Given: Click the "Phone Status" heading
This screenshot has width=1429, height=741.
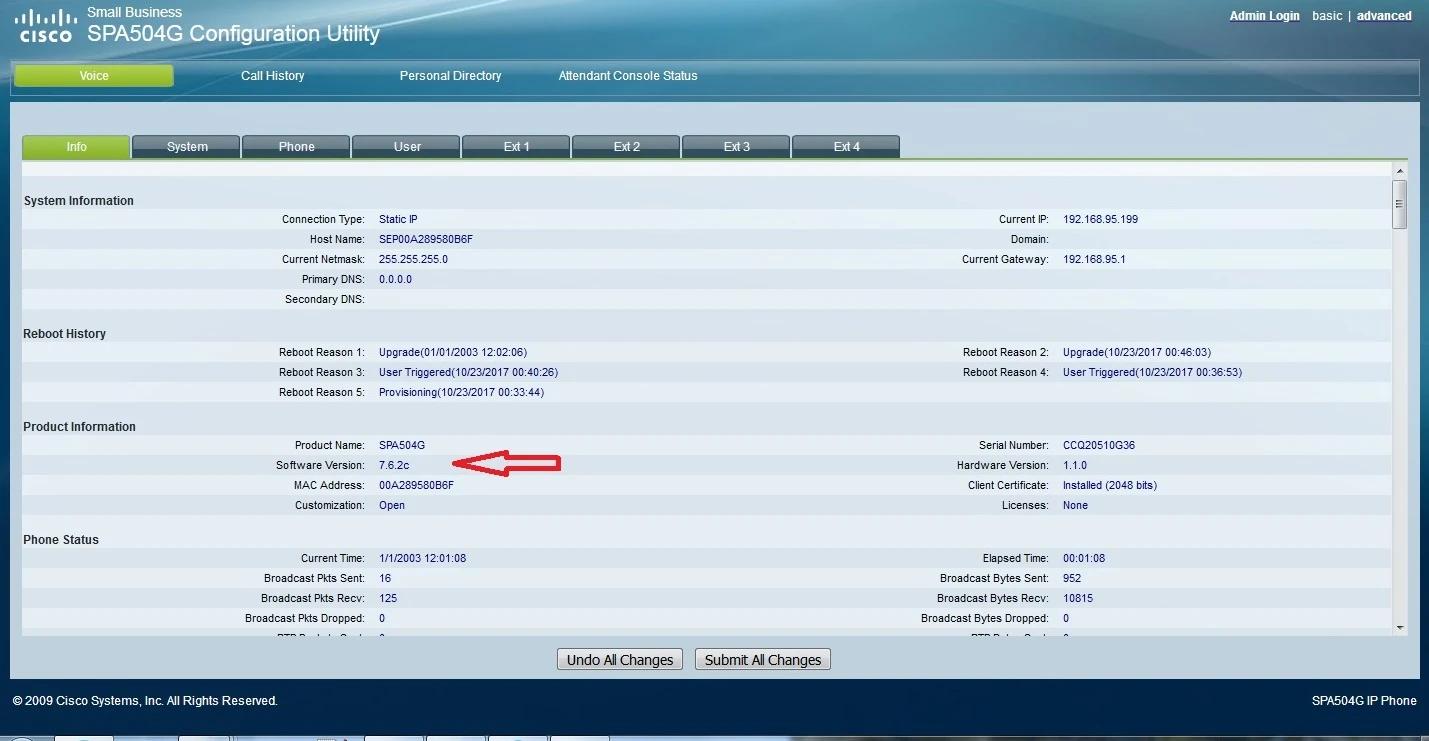Looking at the screenshot, I should click(x=62, y=540).
